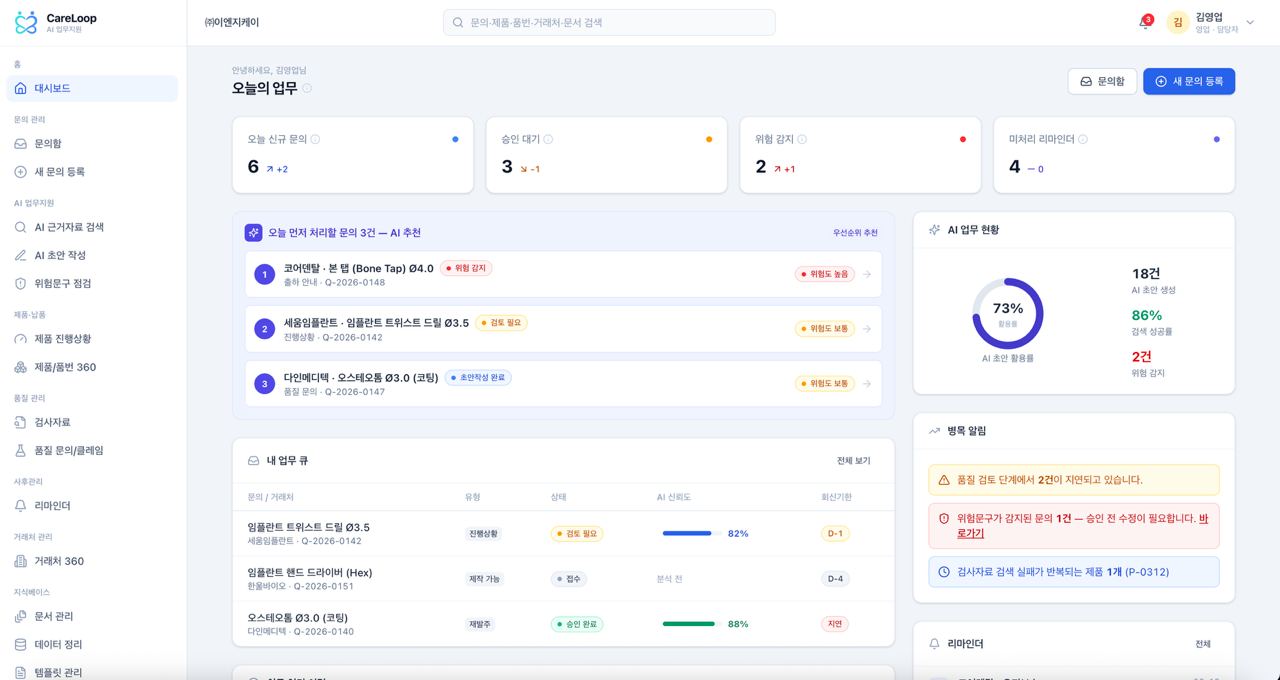Click number 1 badge on 코어덴탈 row
Viewport: 1280px width, 680px height.
[x=264, y=274]
